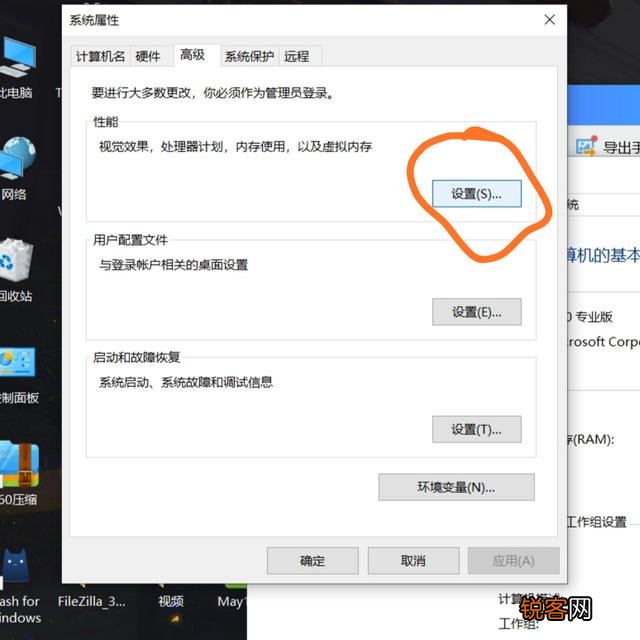Close the 系统属性 dialog
This screenshot has width=640, height=640.
549,20
